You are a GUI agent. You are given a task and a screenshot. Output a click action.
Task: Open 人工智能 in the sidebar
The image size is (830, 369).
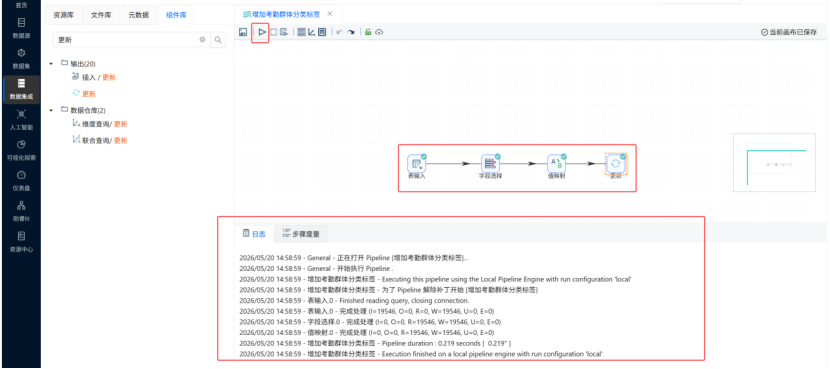coord(21,120)
